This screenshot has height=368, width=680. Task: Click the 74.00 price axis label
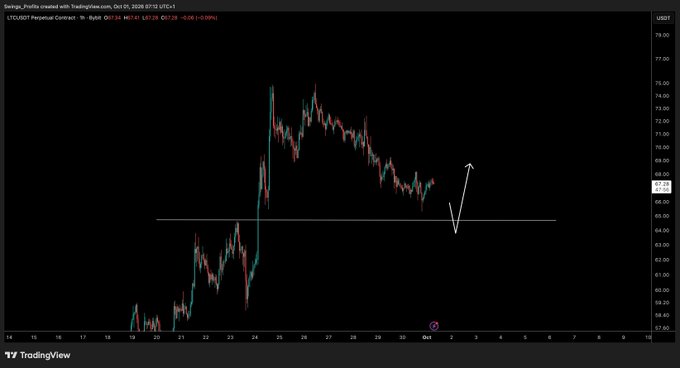(x=662, y=96)
